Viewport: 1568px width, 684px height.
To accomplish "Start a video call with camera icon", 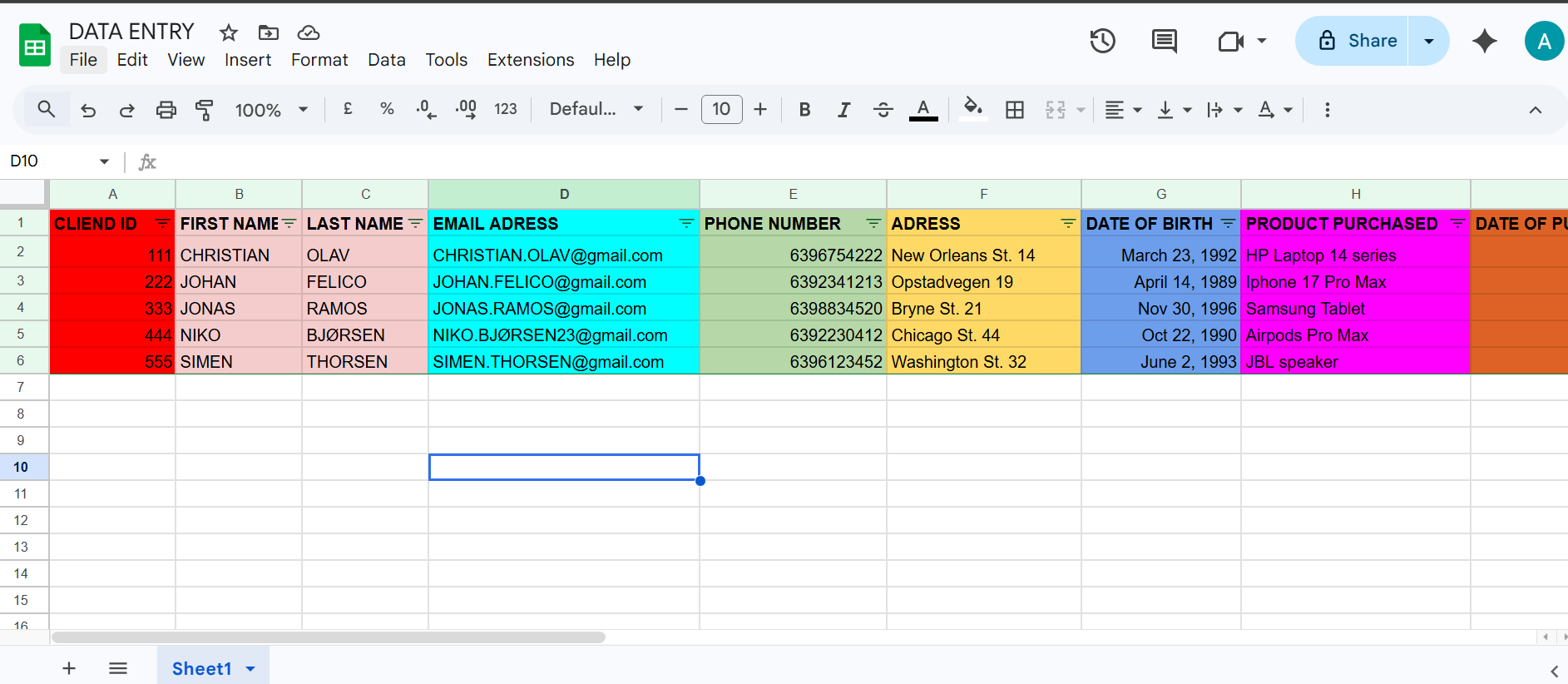I will click(x=1230, y=41).
